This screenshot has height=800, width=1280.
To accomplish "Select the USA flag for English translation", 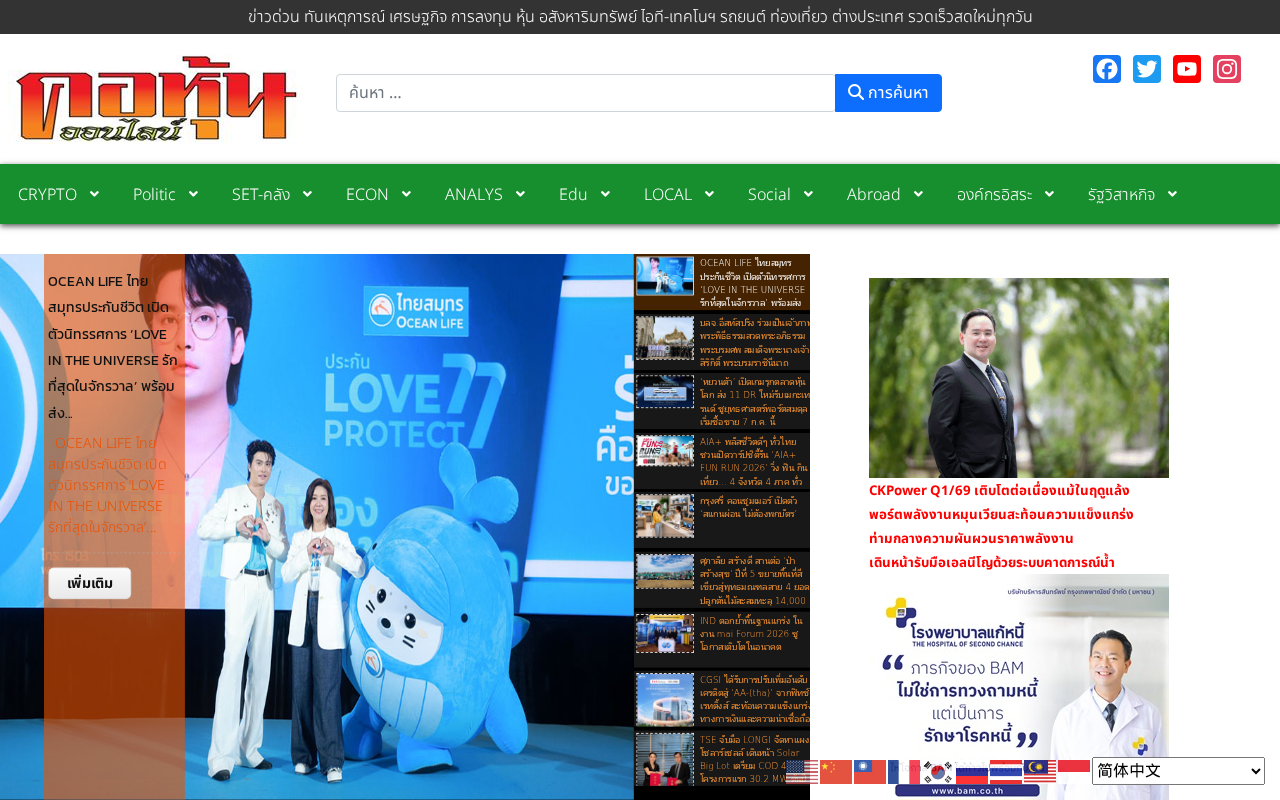I will click(x=802, y=771).
